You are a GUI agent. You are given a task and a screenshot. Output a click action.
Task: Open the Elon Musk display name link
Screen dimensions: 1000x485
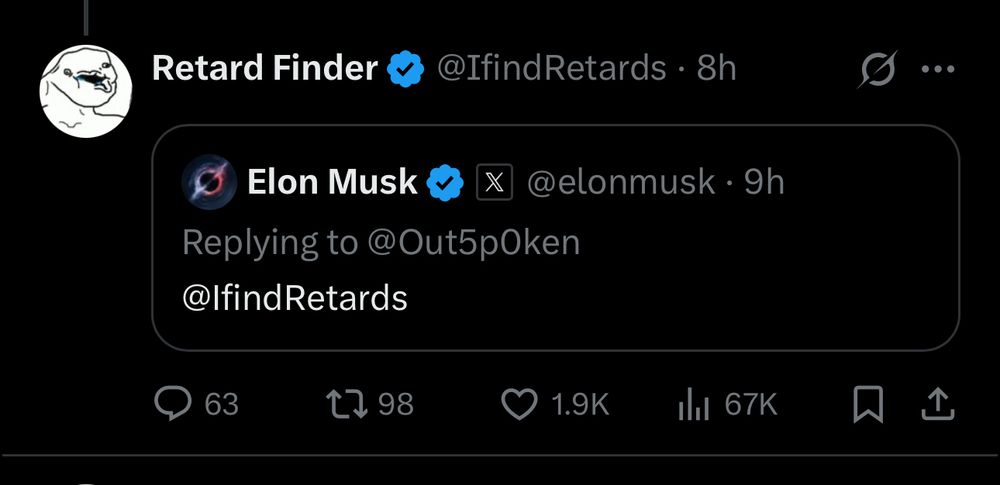pos(332,183)
